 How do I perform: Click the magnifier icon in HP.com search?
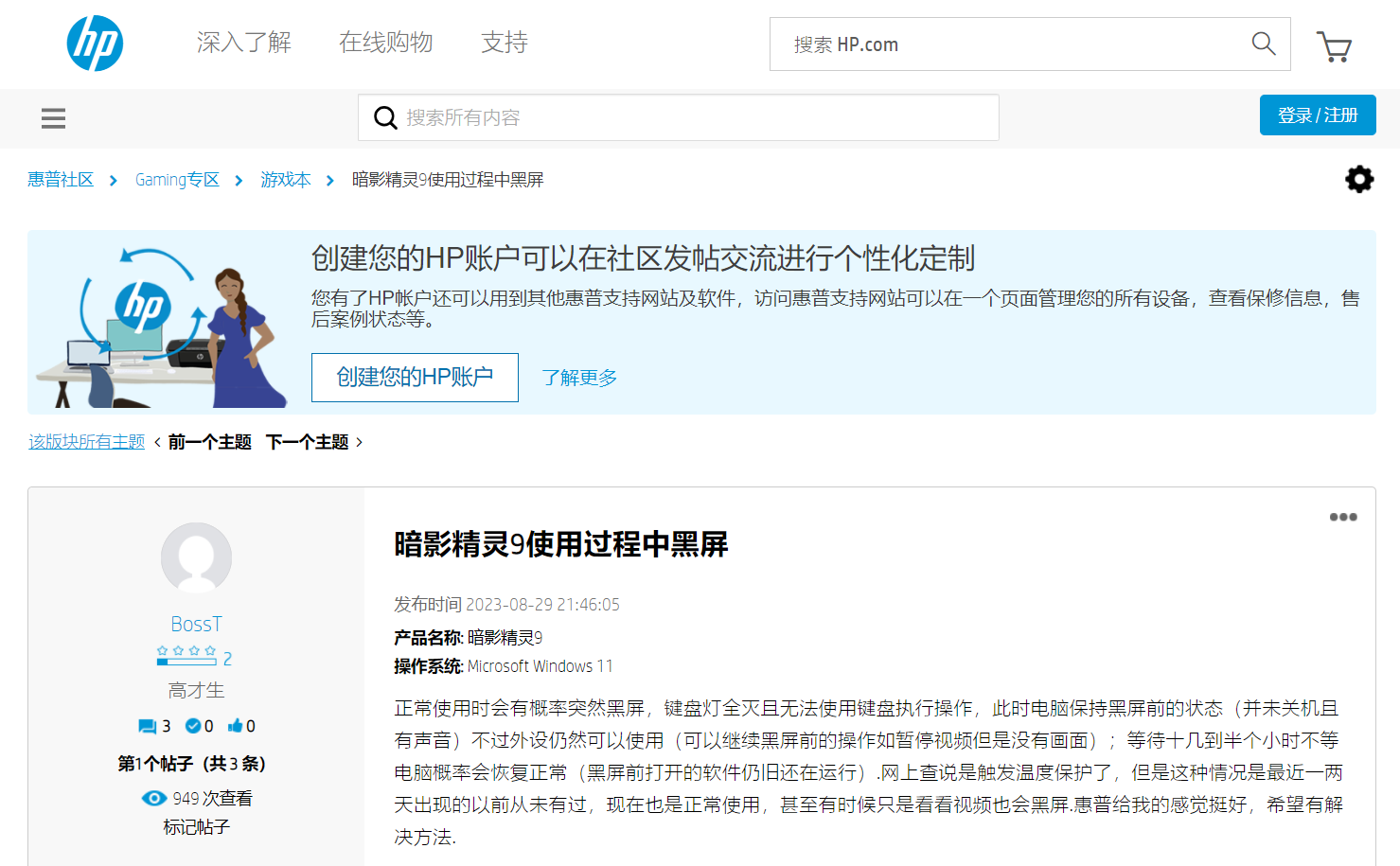(1264, 44)
